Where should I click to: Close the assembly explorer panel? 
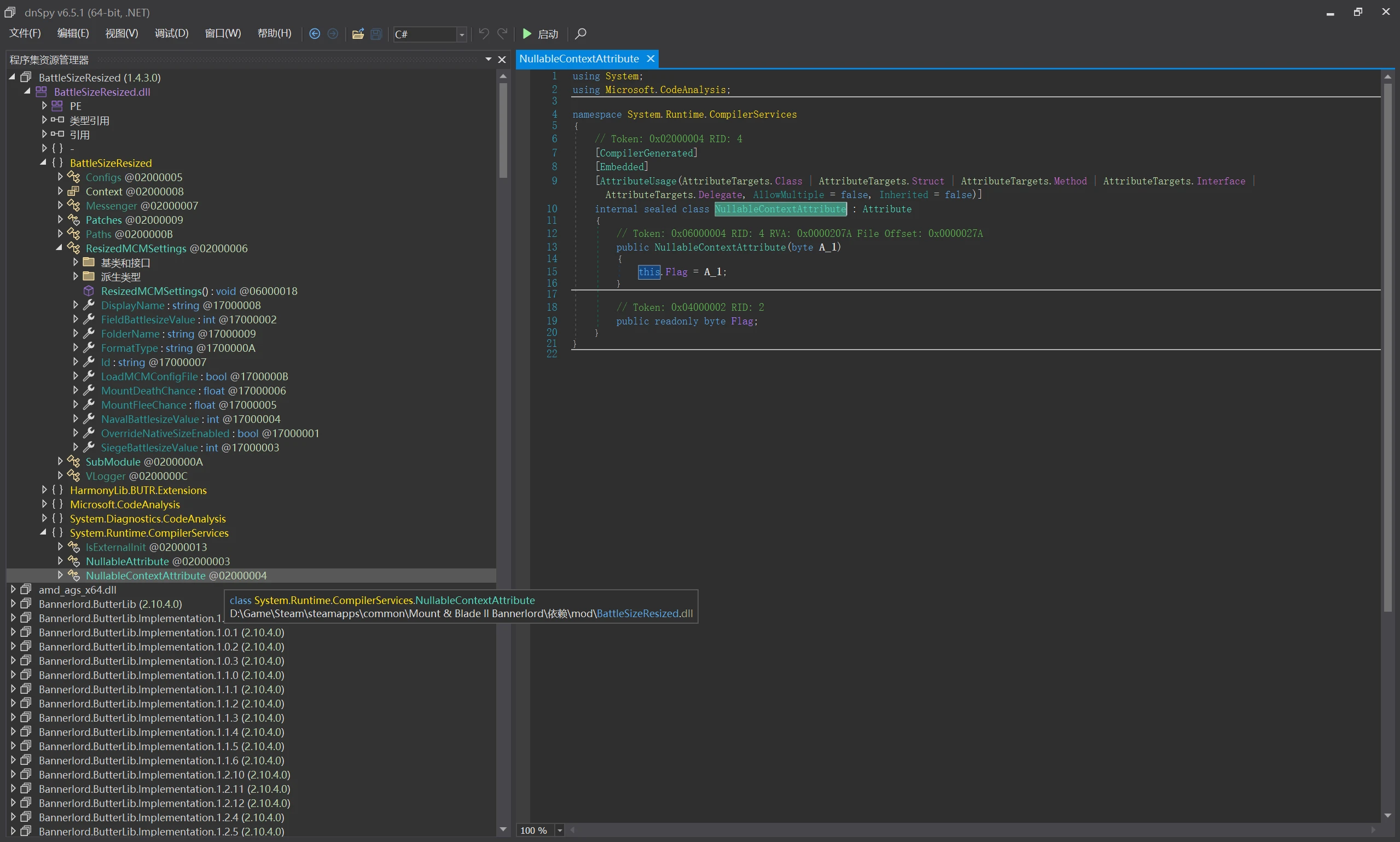(x=502, y=60)
